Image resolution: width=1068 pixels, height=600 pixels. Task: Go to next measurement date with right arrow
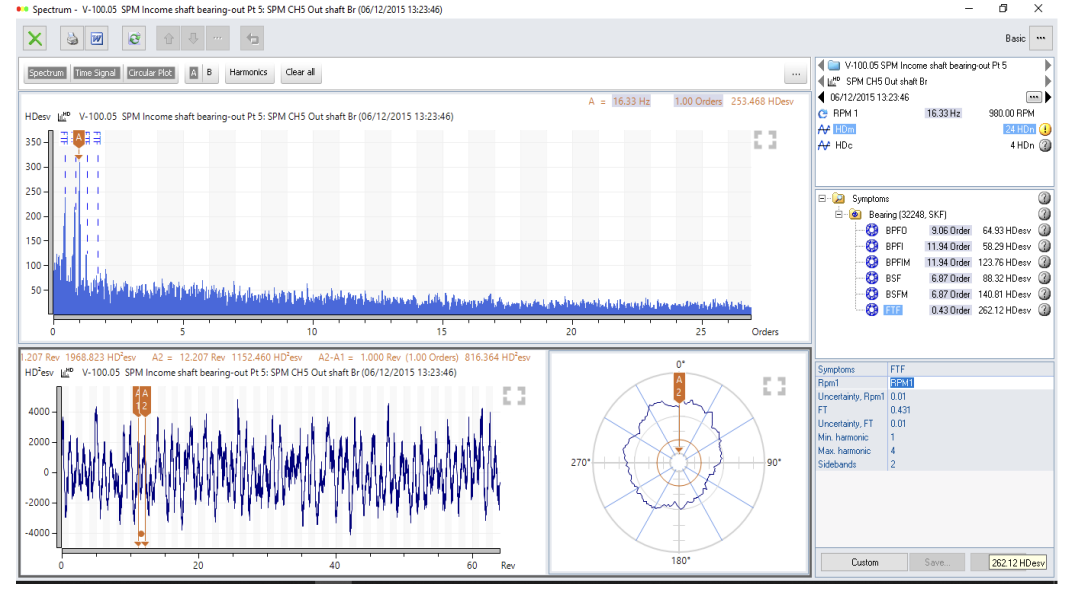(x=1048, y=97)
